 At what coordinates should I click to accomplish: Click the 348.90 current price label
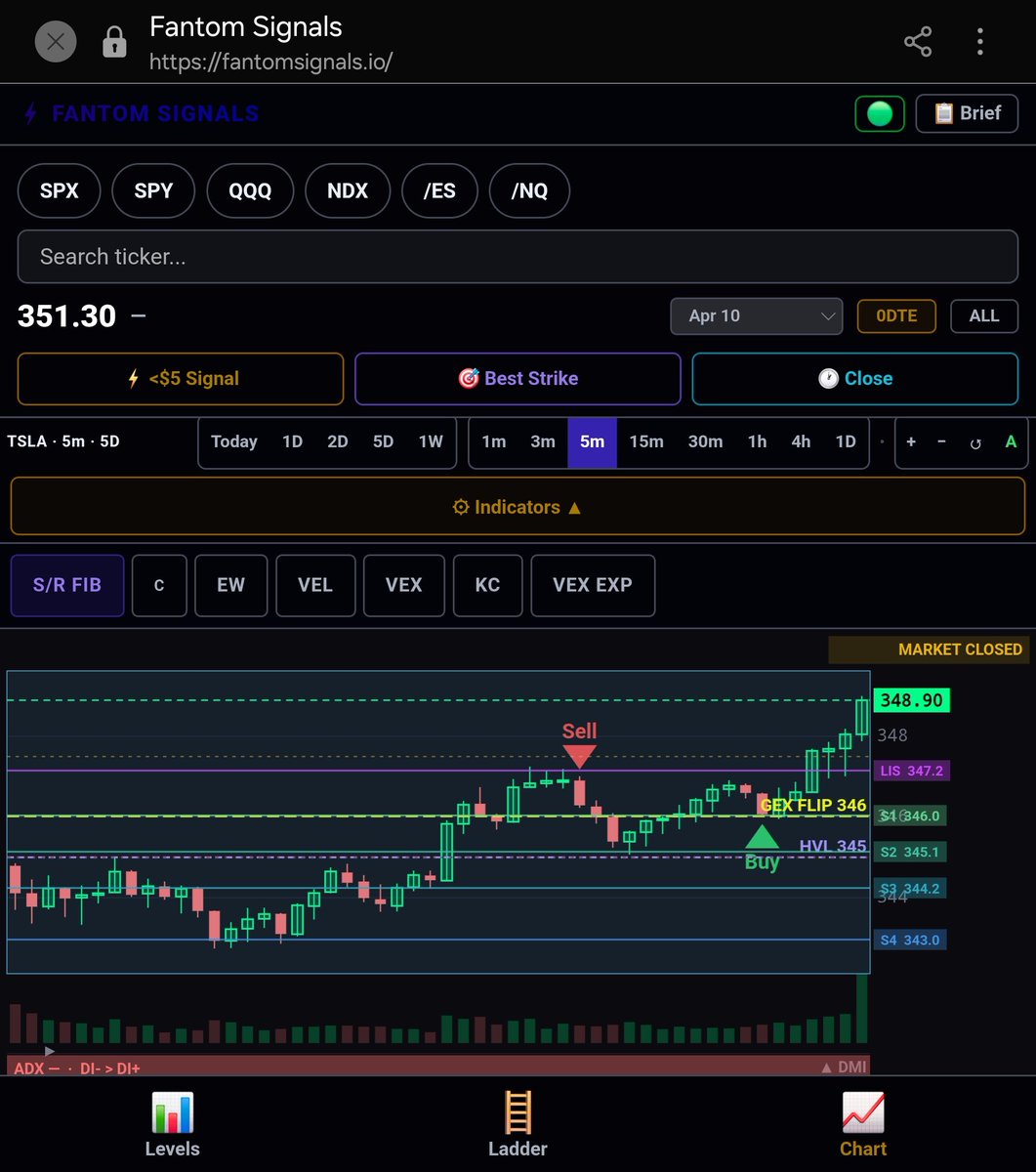click(911, 700)
